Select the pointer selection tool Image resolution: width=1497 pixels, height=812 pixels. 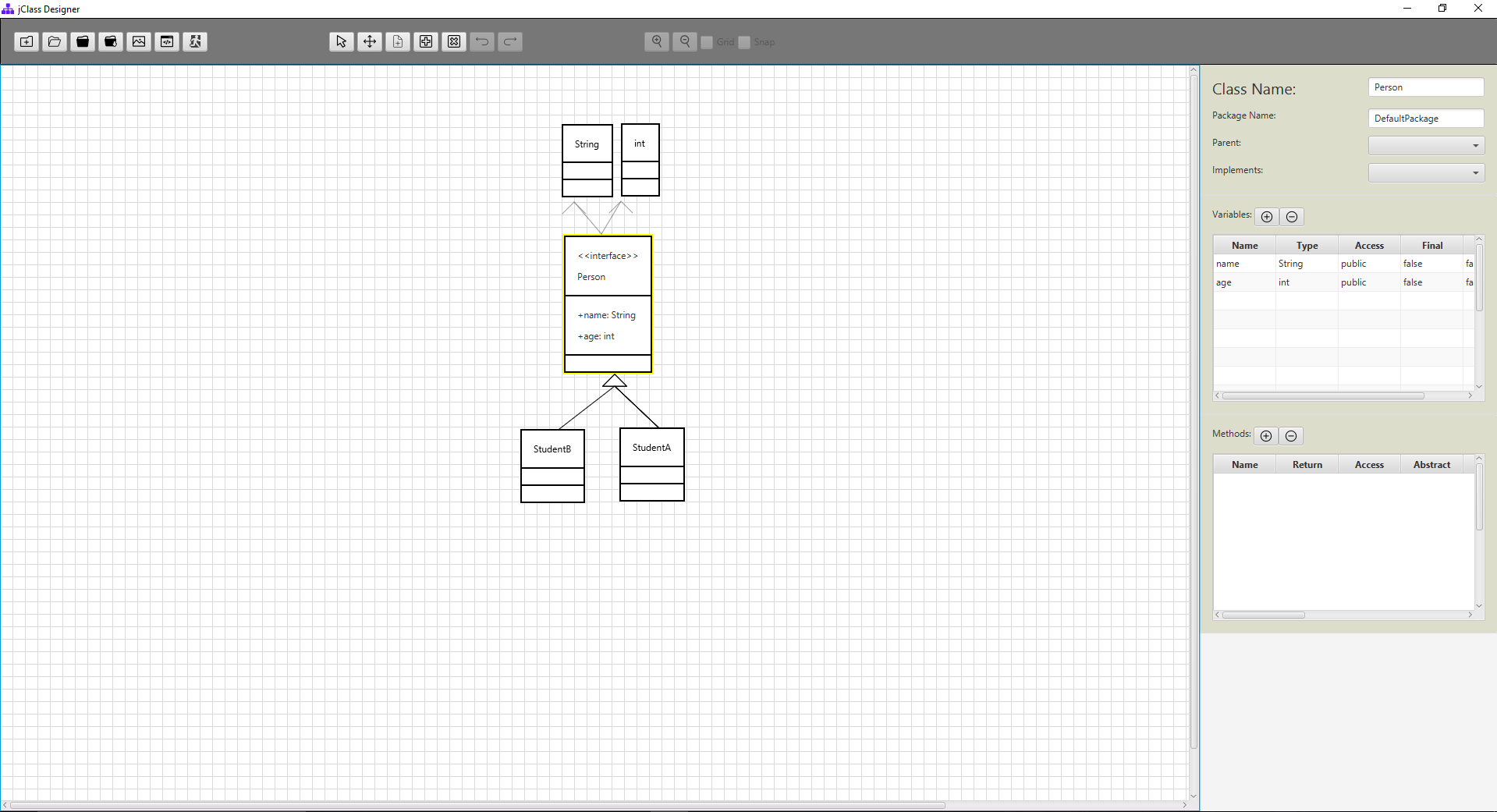point(341,41)
